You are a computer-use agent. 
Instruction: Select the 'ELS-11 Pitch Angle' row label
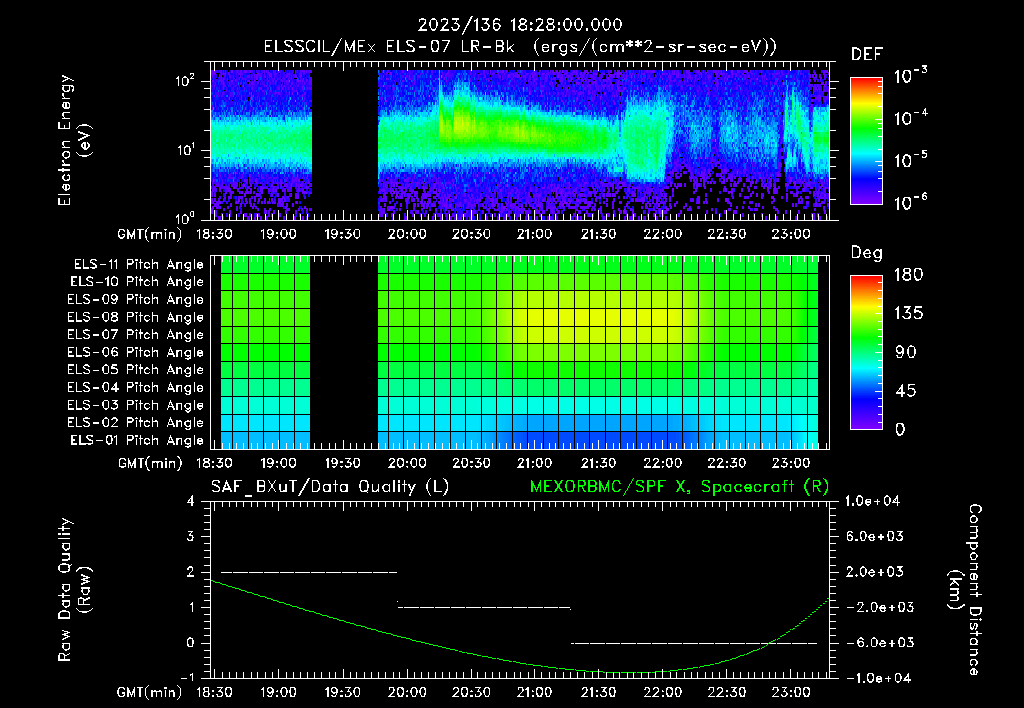[138, 265]
